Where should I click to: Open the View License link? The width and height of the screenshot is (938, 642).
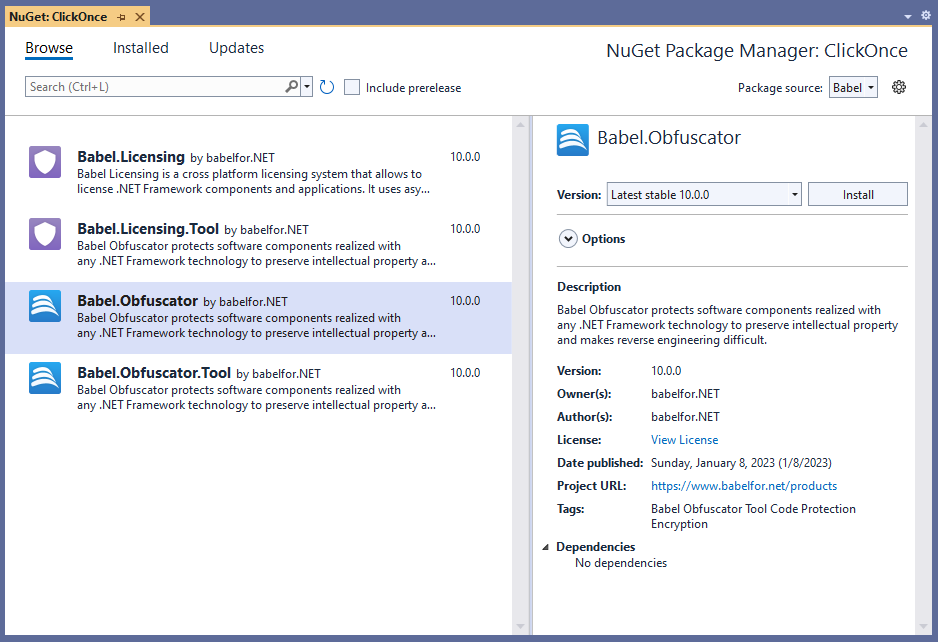click(x=684, y=440)
